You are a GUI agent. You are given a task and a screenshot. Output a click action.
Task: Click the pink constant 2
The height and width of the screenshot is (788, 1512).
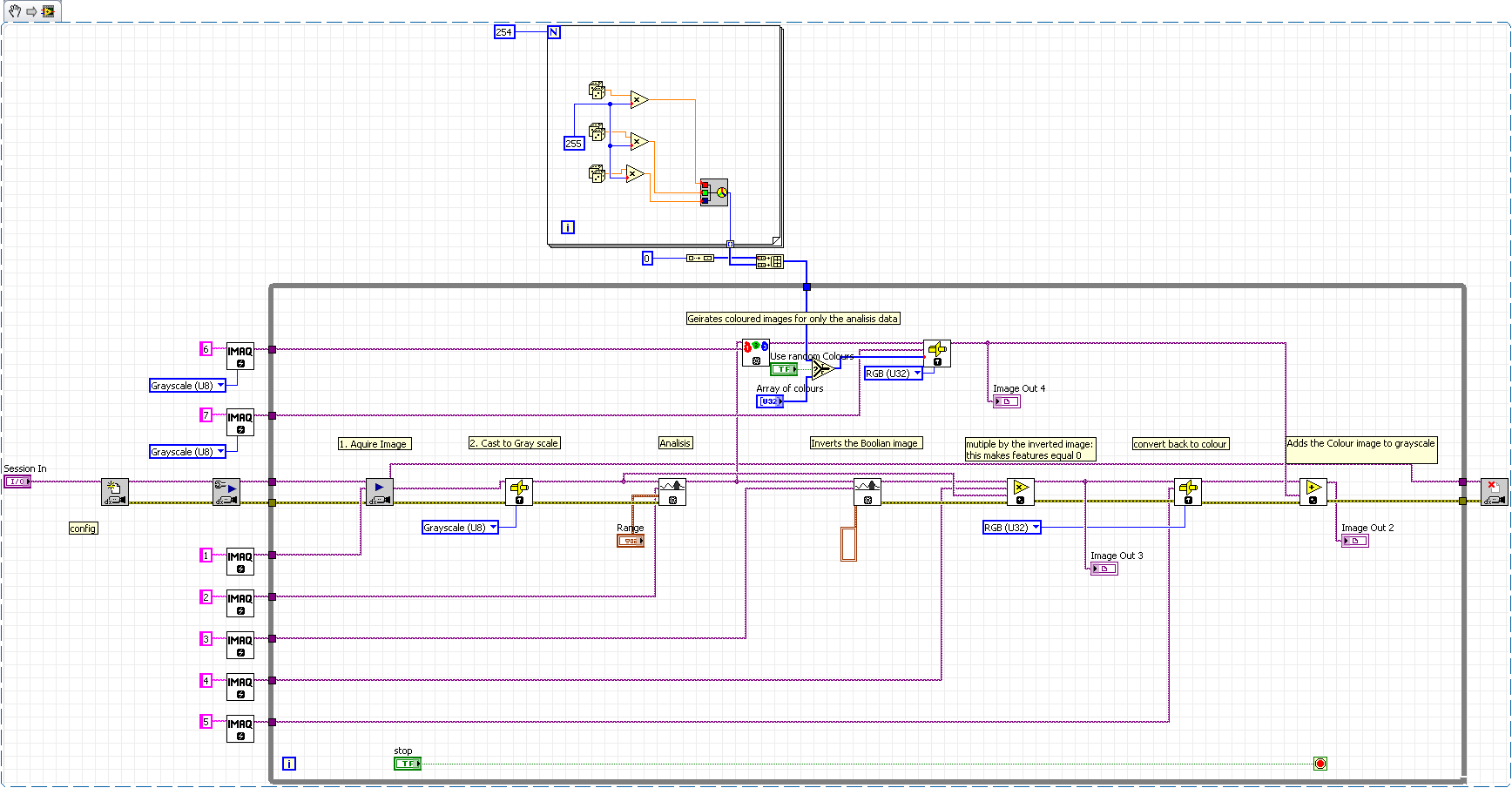pos(206,596)
